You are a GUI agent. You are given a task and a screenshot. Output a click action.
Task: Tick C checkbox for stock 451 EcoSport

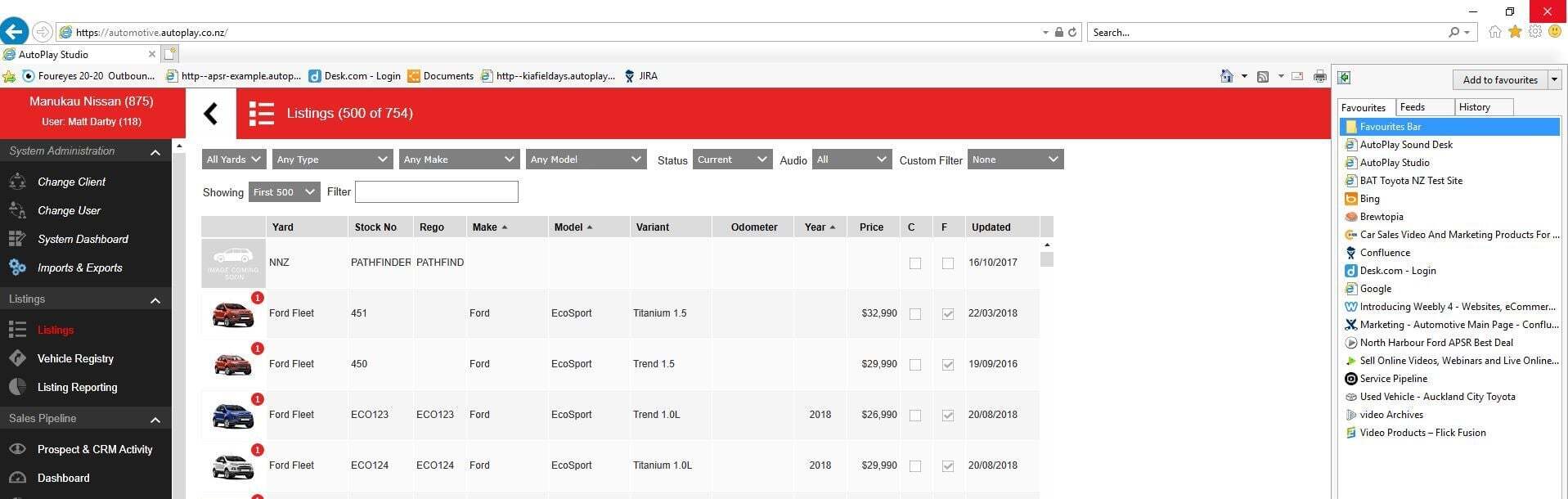[x=915, y=314]
